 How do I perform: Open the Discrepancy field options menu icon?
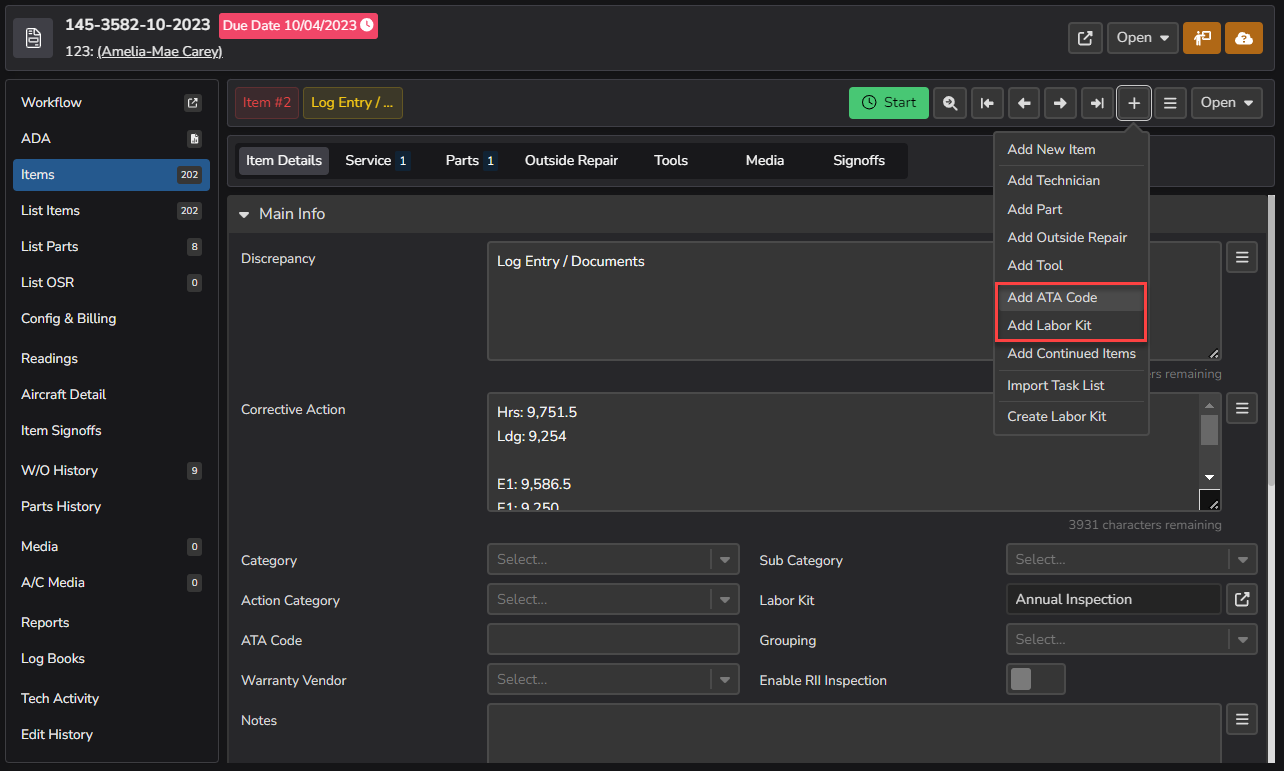coord(1241,257)
